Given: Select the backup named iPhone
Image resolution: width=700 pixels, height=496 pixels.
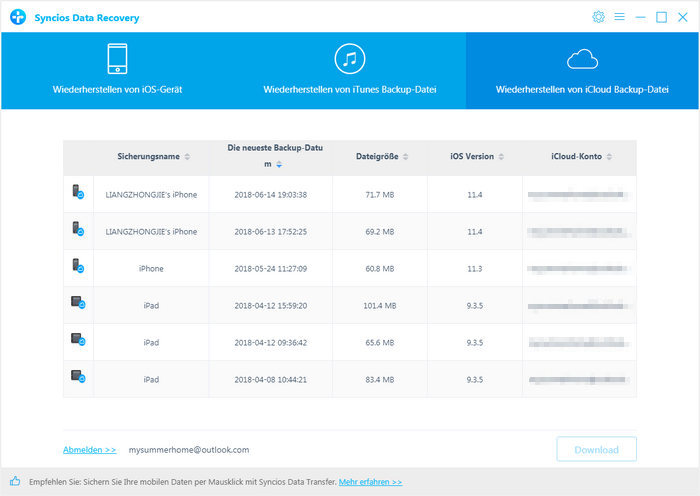Looking at the screenshot, I should tap(151, 269).
